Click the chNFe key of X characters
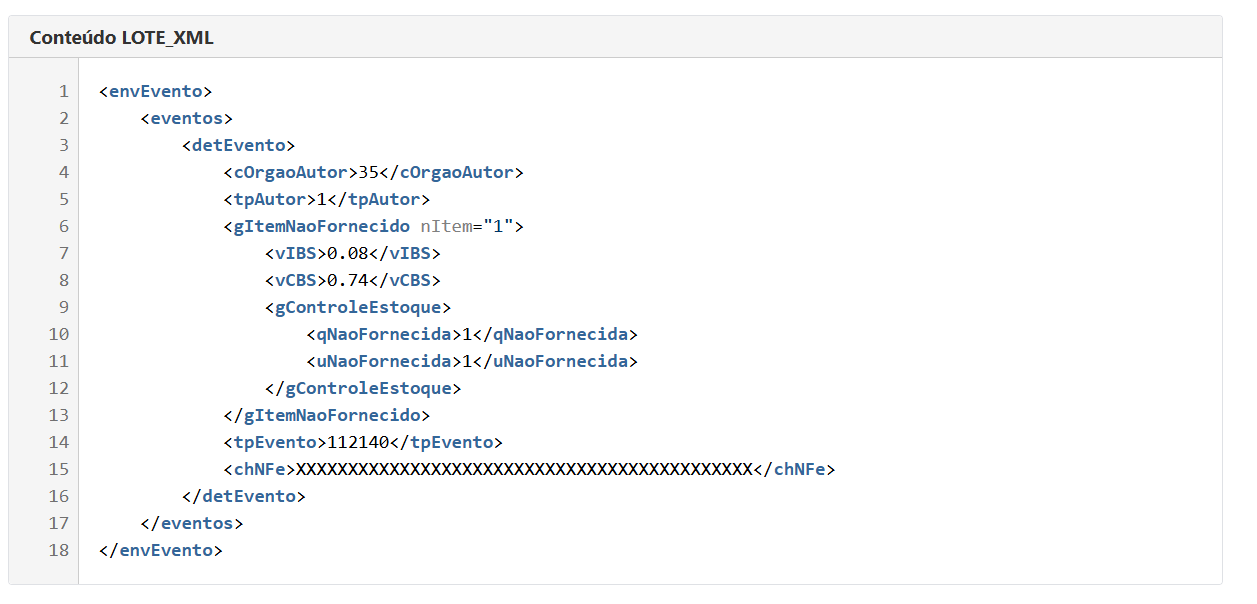The height and width of the screenshot is (604, 1257). tap(525, 469)
